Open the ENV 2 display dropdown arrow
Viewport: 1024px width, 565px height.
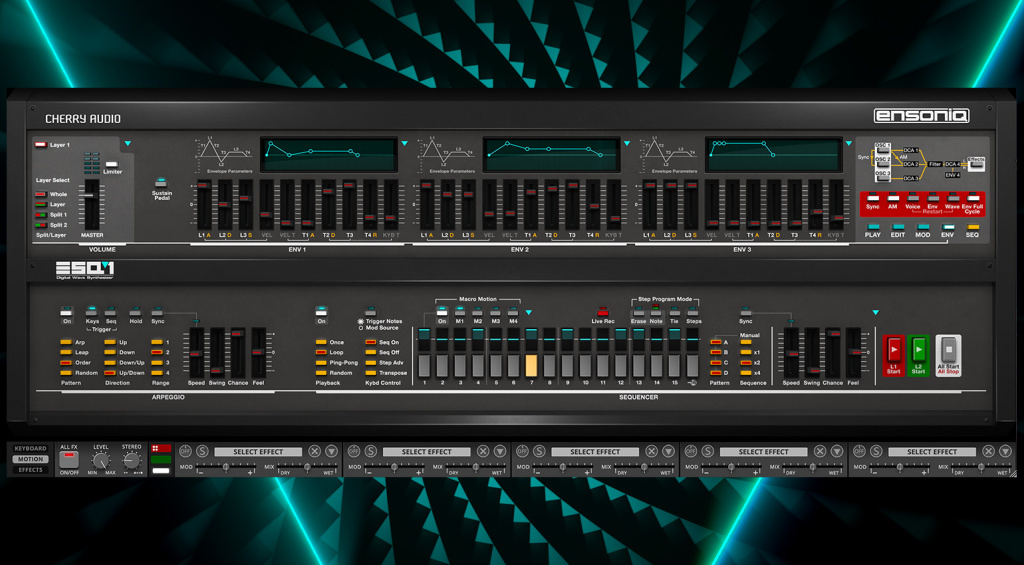[x=627, y=144]
